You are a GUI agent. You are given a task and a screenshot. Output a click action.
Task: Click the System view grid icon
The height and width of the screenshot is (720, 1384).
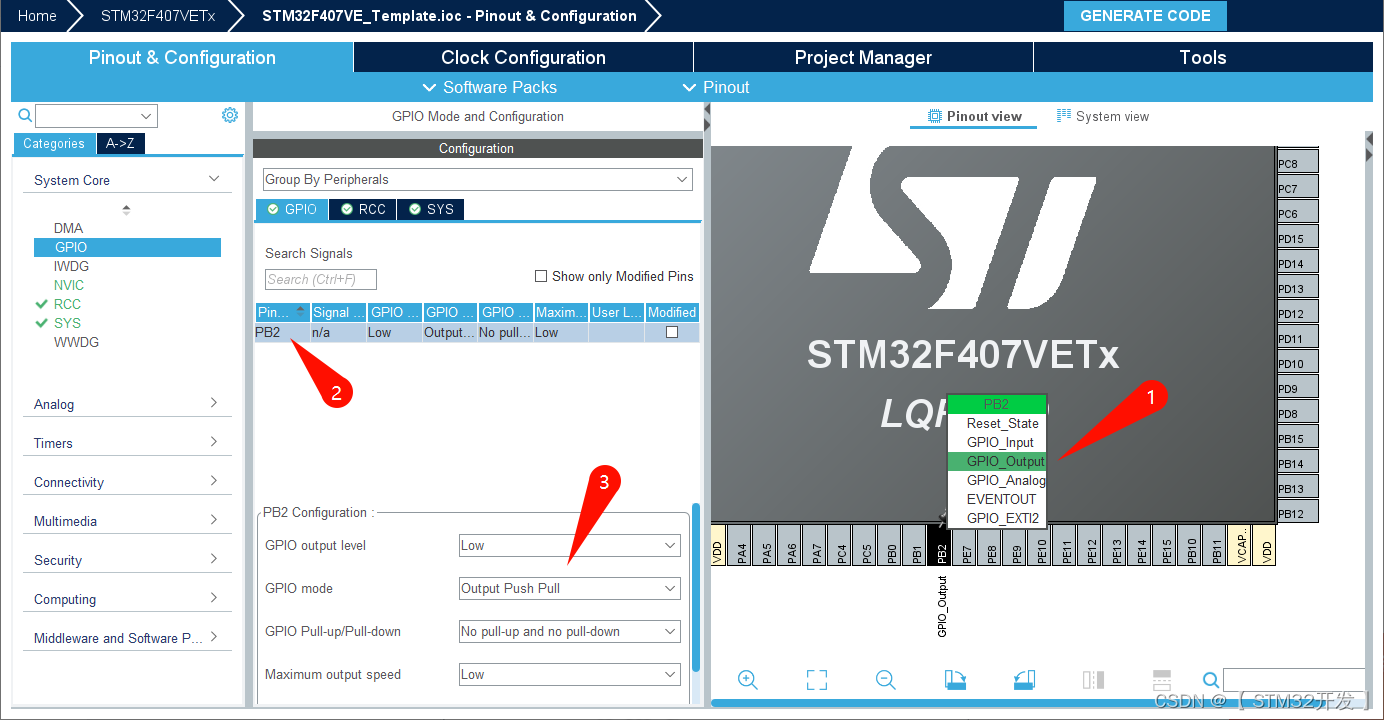pyautogui.click(x=1064, y=116)
